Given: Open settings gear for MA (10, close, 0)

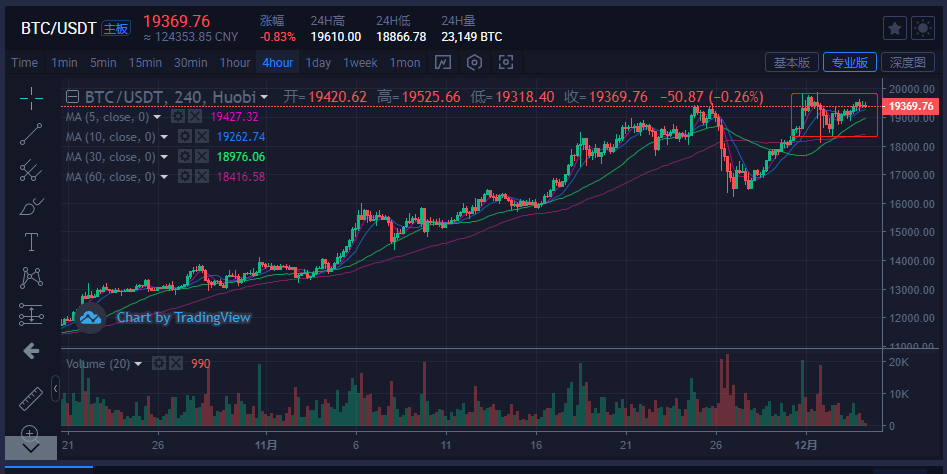Looking at the screenshot, I should tap(185, 136).
